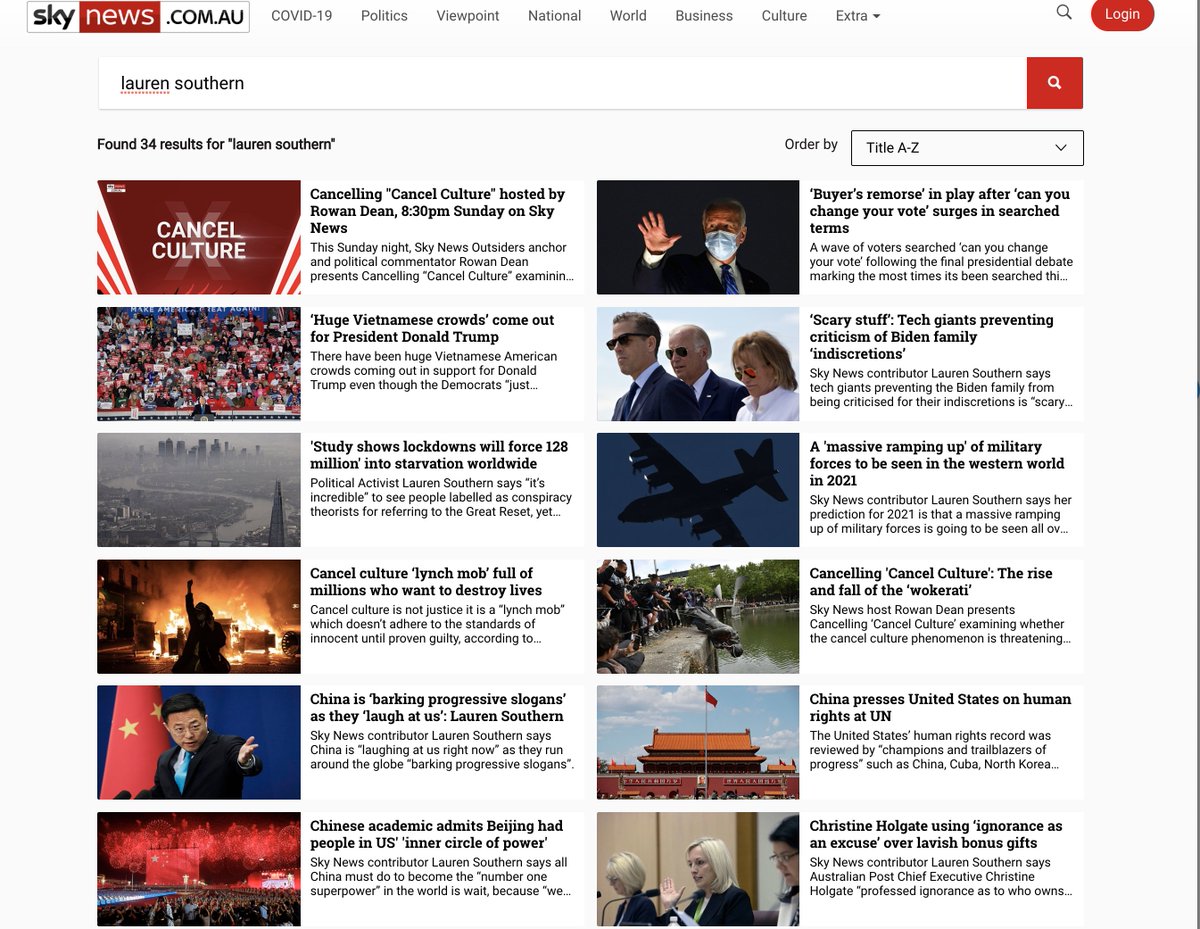Image resolution: width=1200 pixels, height=929 pixels.
Task: Open the burning street protest thumbnail
Action: (x=199, y=616)
